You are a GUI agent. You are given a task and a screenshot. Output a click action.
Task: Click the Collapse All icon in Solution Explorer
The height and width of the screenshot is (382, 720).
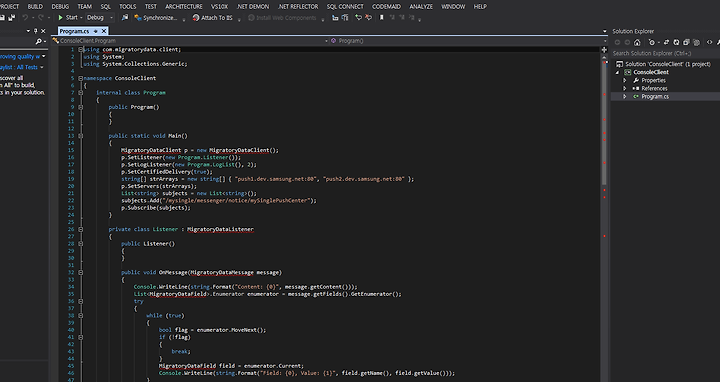(x=686, y=42)
